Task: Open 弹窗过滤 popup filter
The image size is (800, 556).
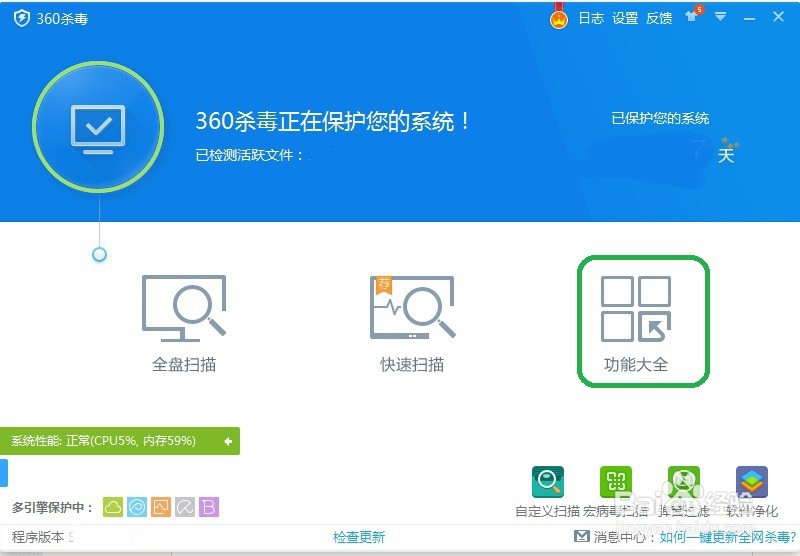Action: (684, 492)
